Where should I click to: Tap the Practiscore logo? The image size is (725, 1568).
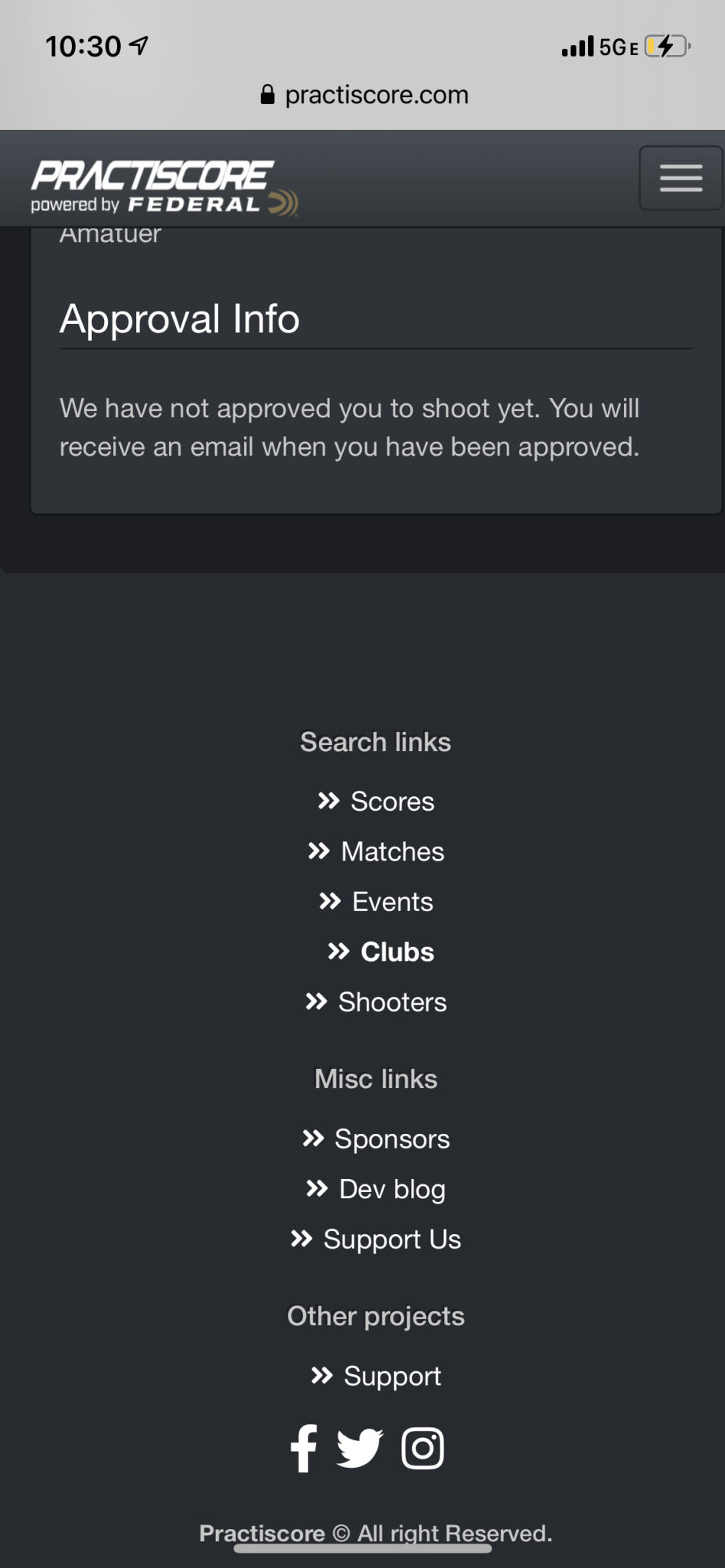click(x=164, y=187)
